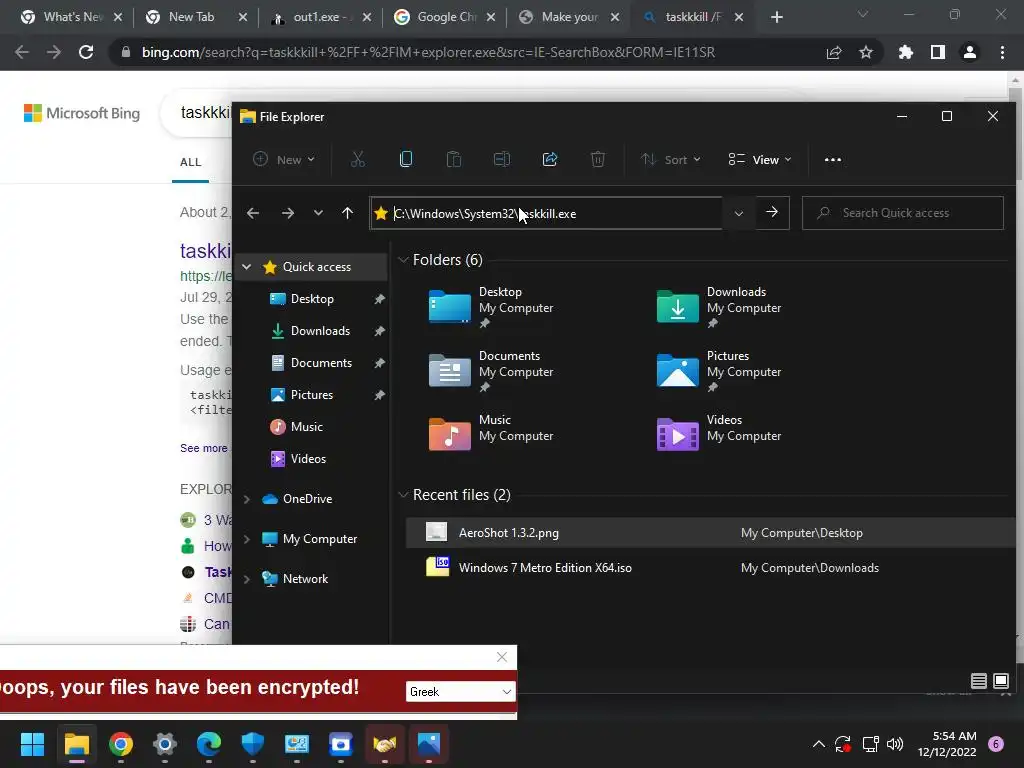
Task: Open Chrome extensions puzzle icon
Action: point(906,52)
